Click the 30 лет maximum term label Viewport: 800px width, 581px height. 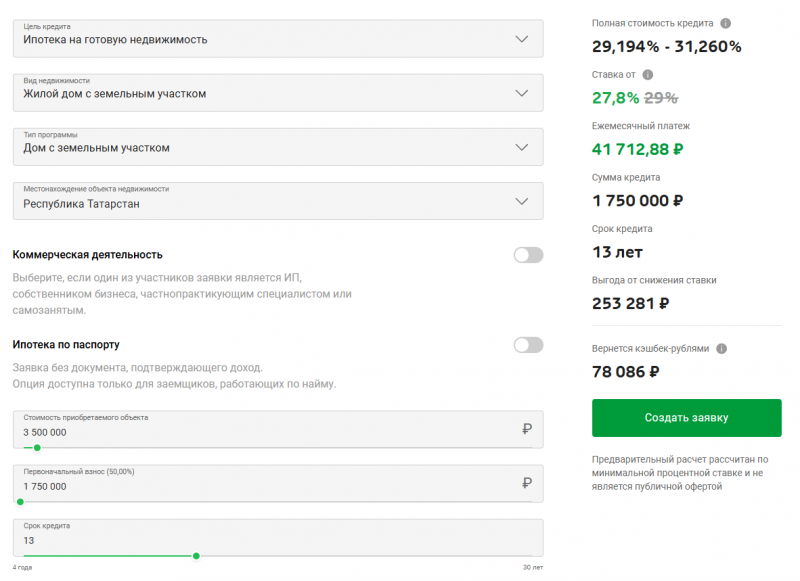pos(532,568)
